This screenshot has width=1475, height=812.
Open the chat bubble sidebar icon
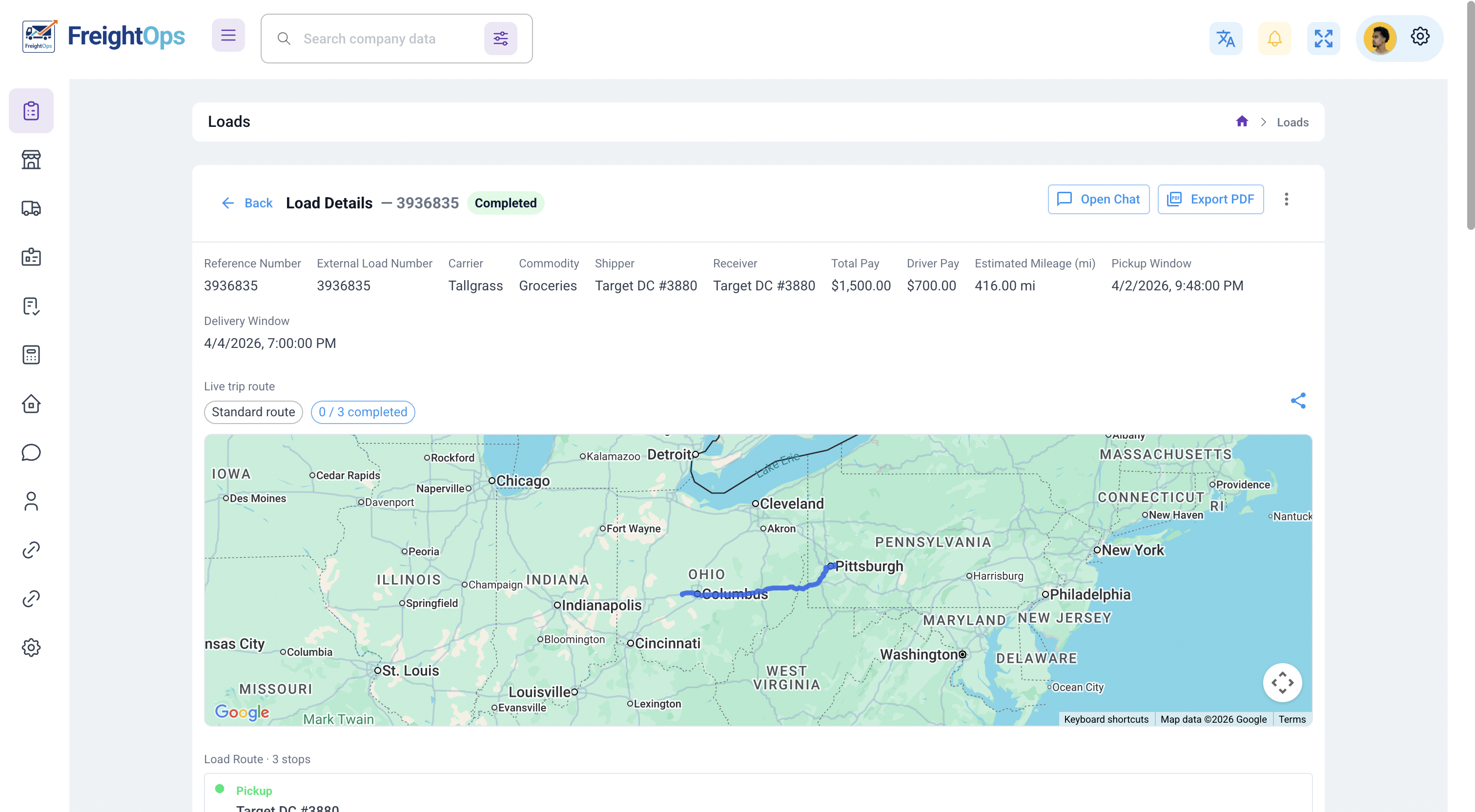(x=31, y=452)
